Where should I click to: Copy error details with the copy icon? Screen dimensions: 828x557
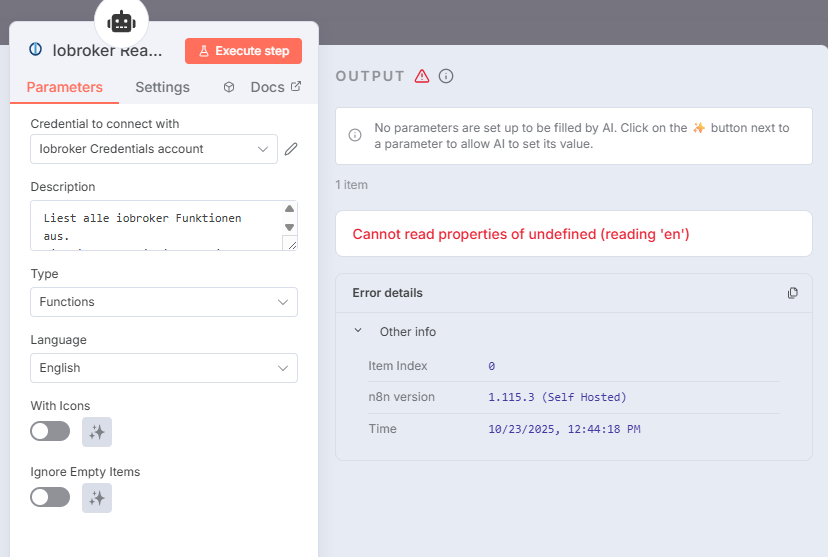pos(793,293)
